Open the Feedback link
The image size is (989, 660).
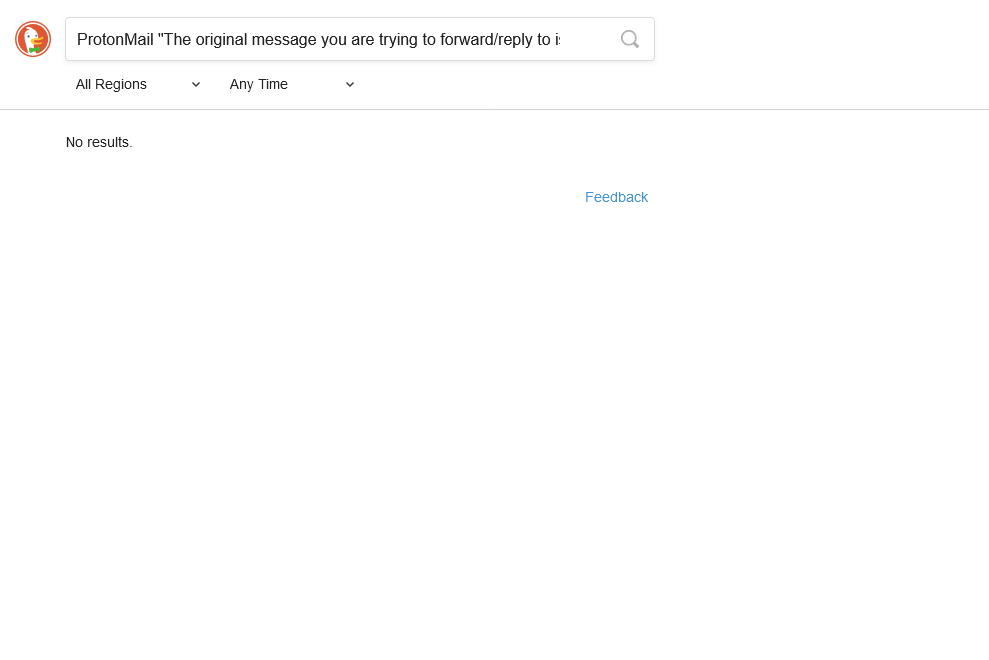pos(616,197)
